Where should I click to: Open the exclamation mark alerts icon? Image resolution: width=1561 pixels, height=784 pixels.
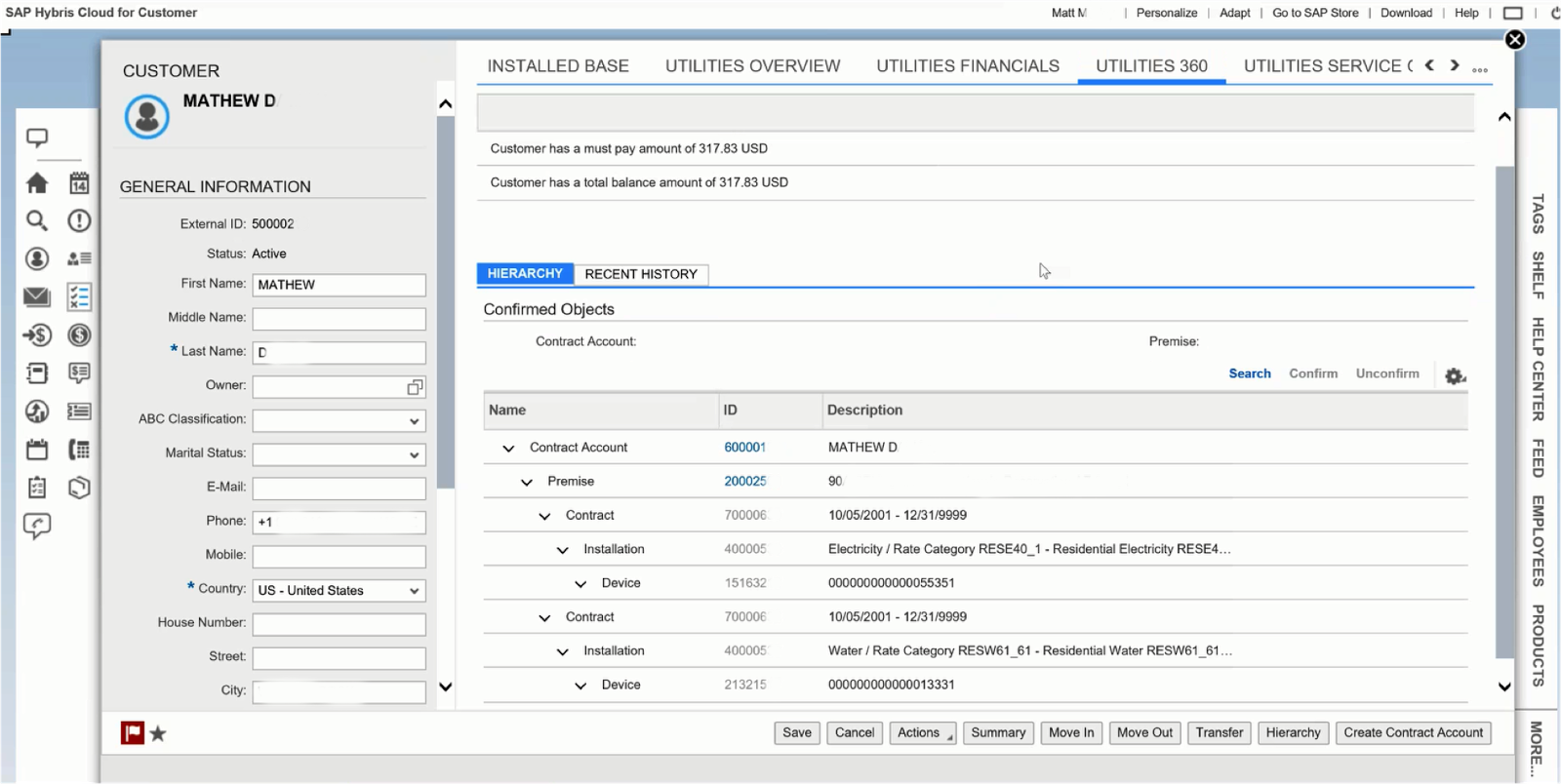79,220
